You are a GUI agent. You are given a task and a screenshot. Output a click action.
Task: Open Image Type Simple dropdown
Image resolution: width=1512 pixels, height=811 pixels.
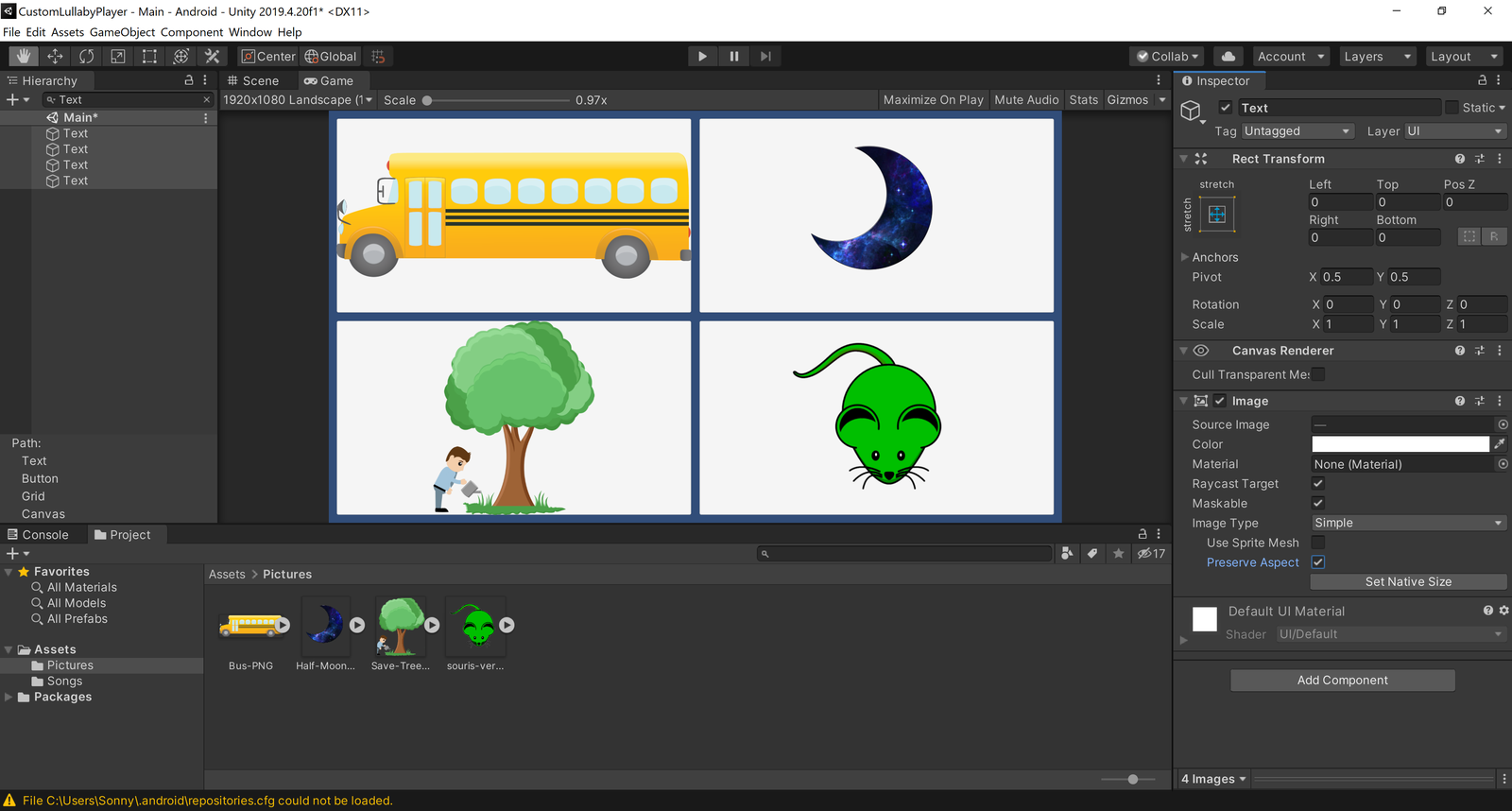[1409, 523]
